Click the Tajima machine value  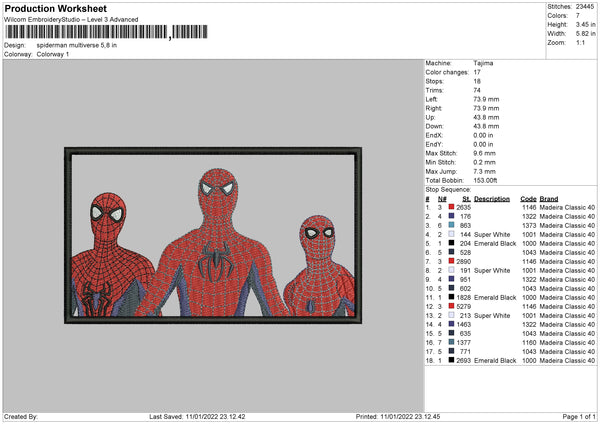pyautogui.click(x=482, y=63)
